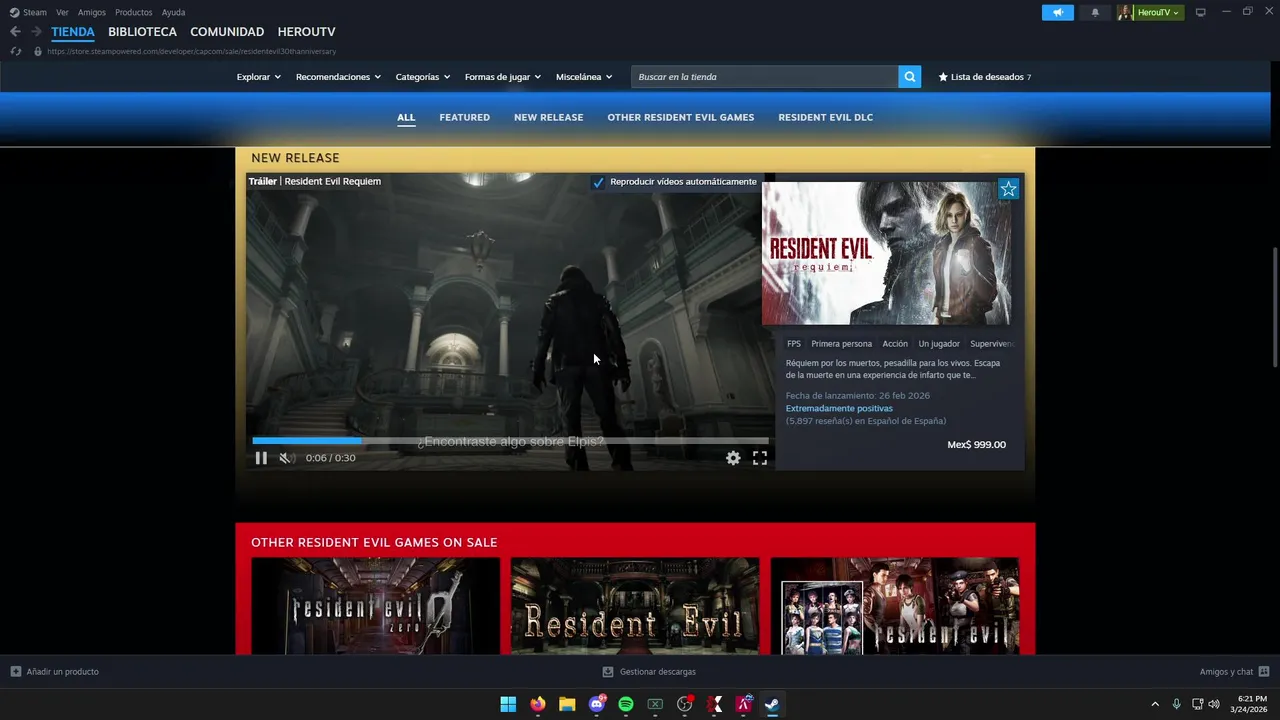Click the microphone tray icon
This screenshot has height=720, width=1280.
click(1176, 704)
